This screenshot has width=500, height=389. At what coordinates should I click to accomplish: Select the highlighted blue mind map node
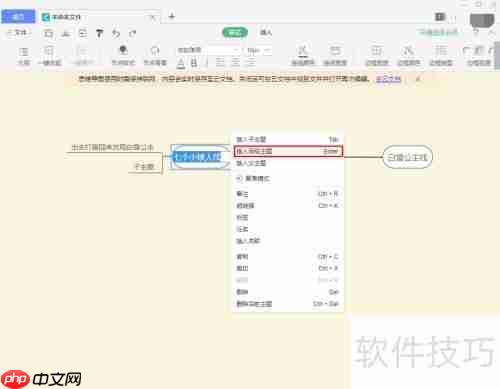[x=199, y=157]
